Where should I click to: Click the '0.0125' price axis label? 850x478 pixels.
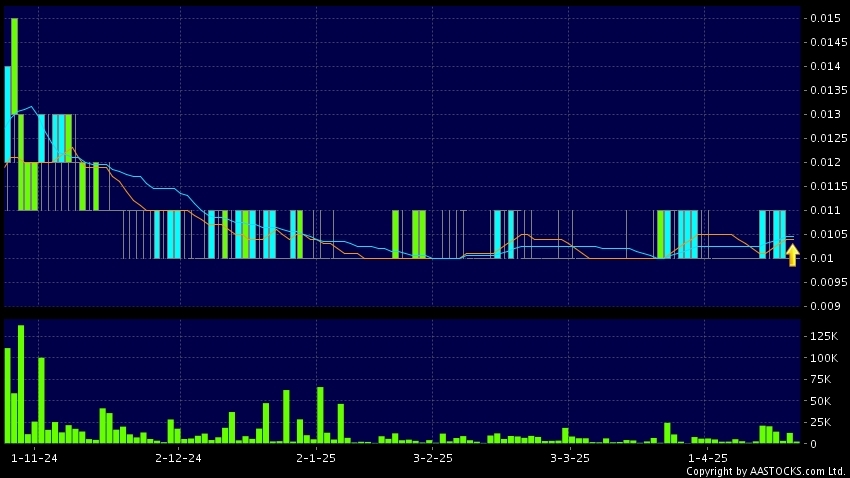click(828, 138)
